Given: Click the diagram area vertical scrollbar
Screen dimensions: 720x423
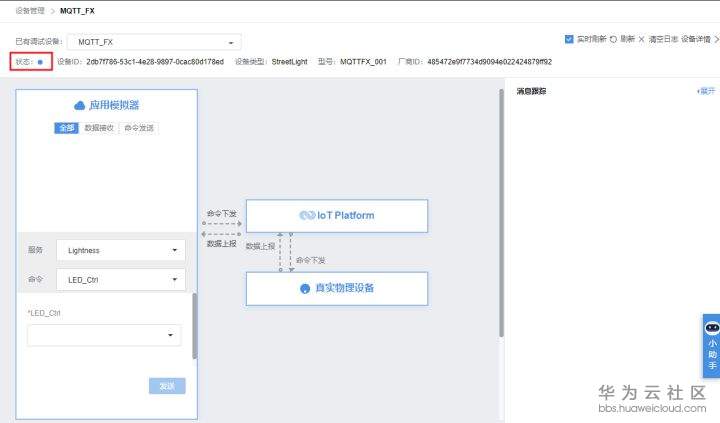Looking at the screenshot, I should pos(501,213).
